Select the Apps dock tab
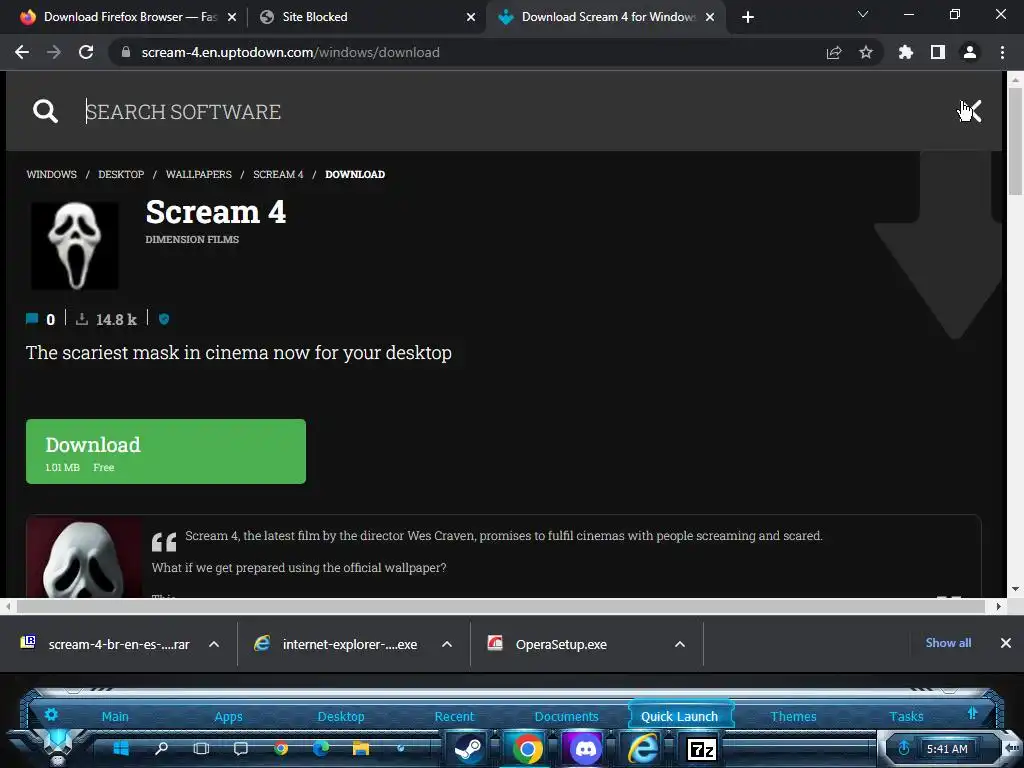Screen dimensions: 1024x768 228,716
